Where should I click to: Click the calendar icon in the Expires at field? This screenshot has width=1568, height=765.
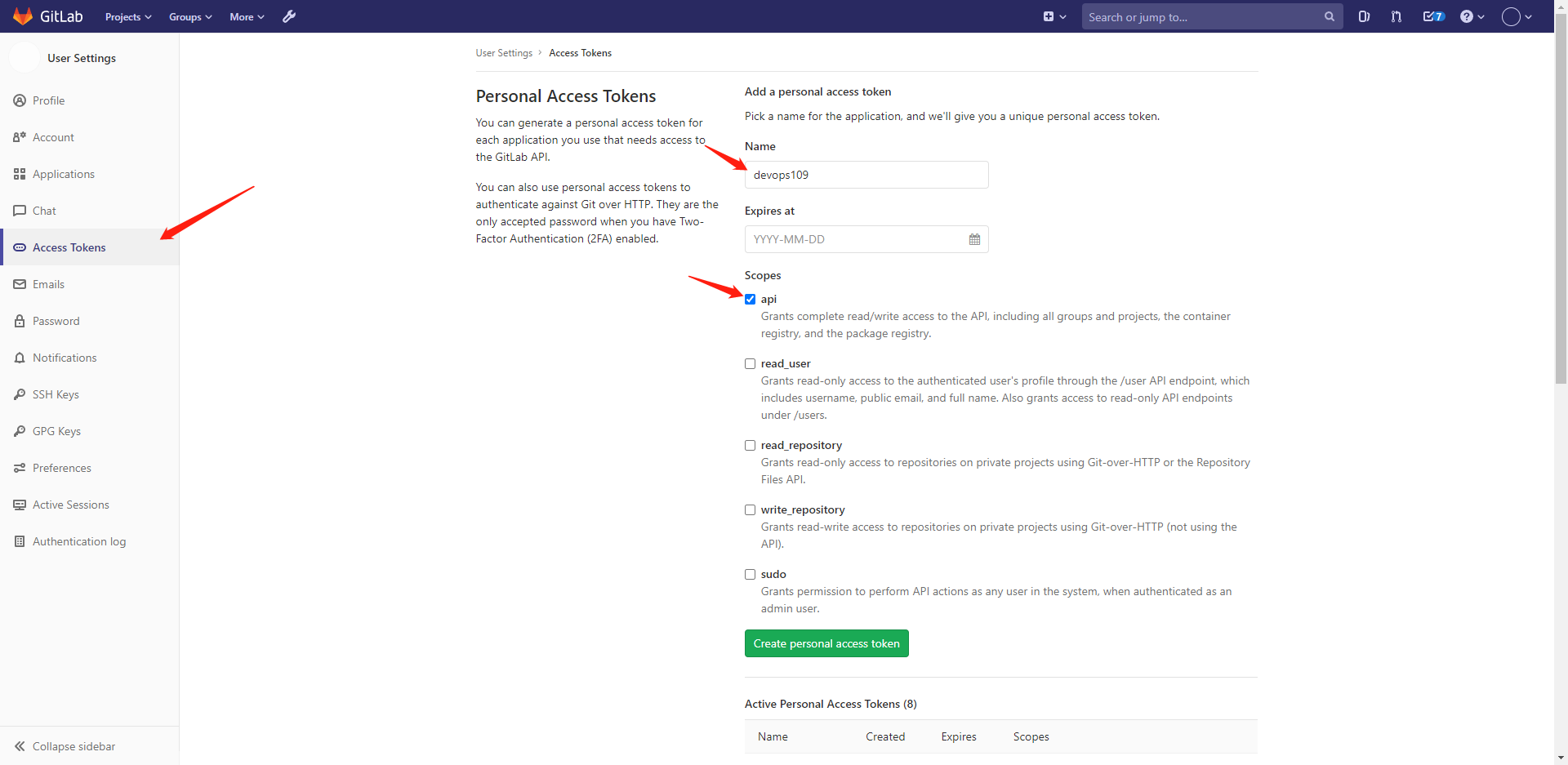[x=974, y=239]
